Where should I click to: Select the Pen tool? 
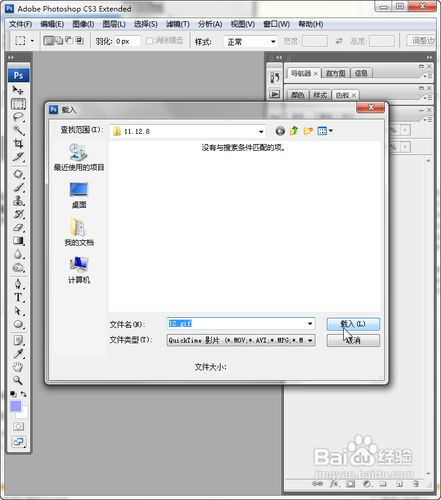18,284
